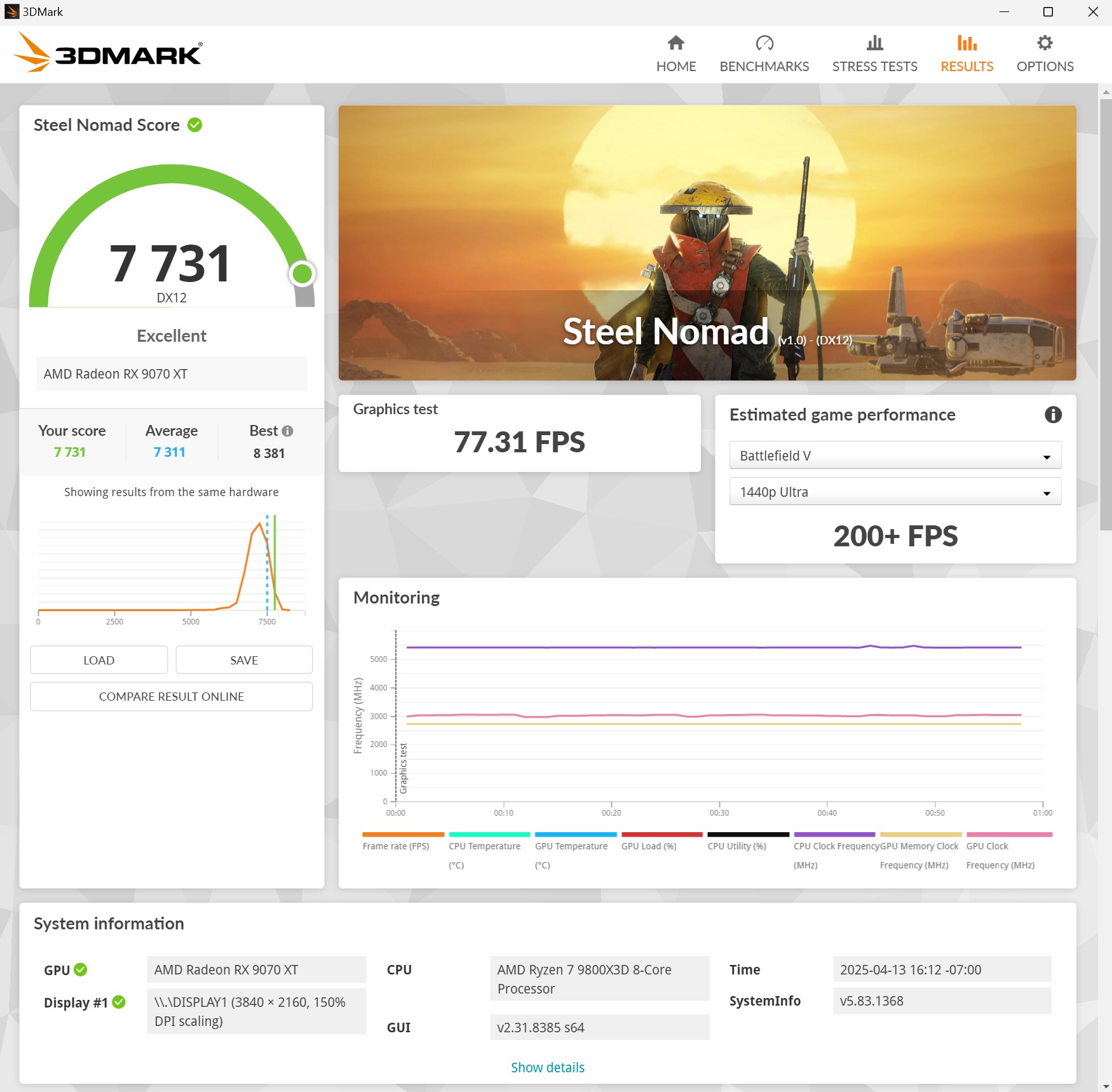Click info icon next to Best score
This screenshot has height=1092, width=1112.
(287, 431)
